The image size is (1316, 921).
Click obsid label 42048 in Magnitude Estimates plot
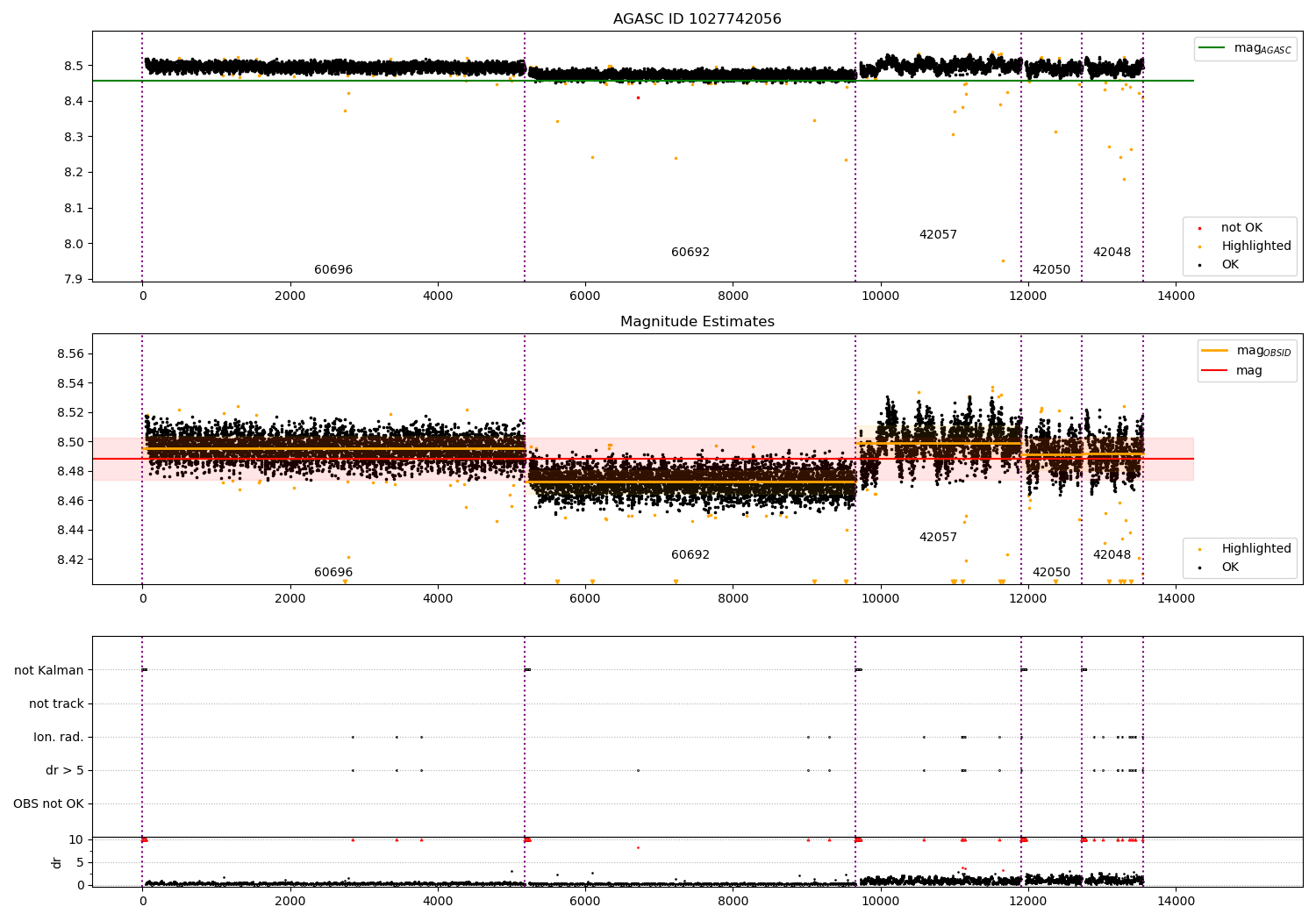tap(1112, 555)
